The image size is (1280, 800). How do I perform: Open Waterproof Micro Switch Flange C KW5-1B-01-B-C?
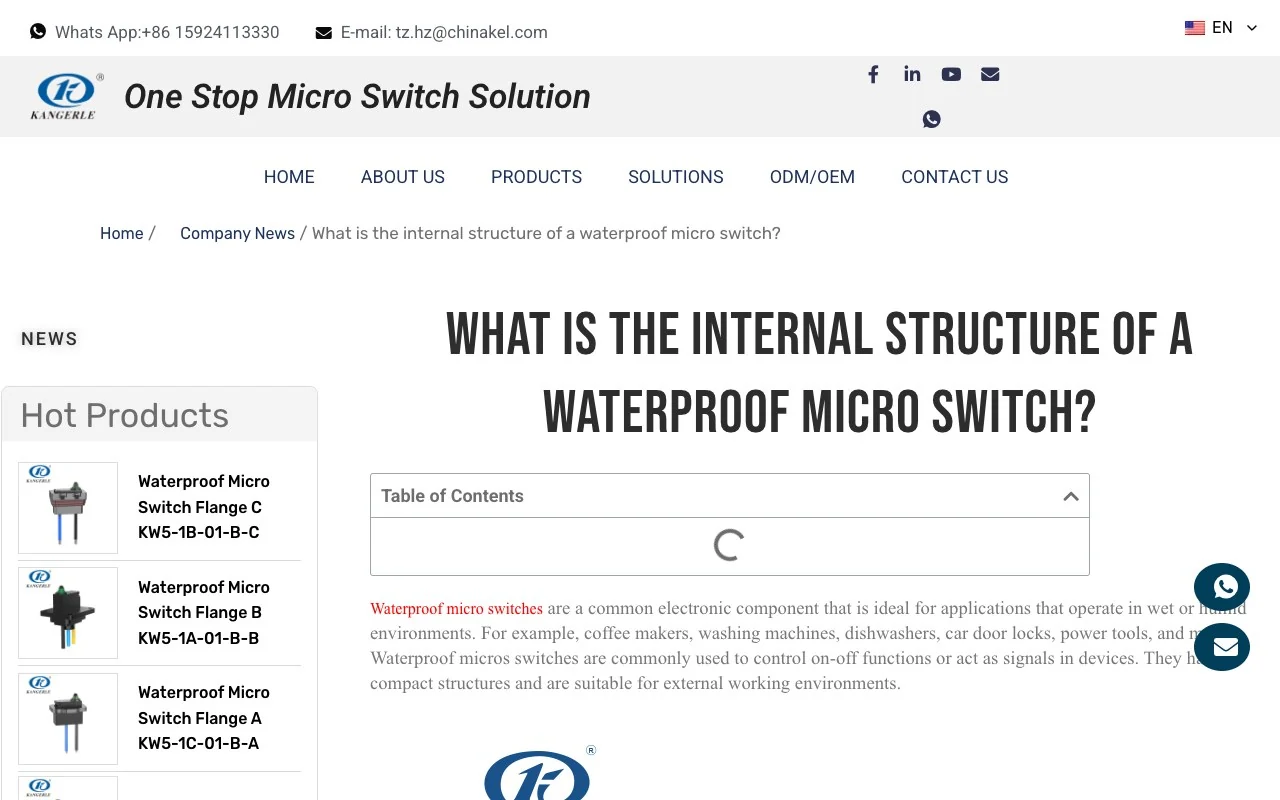[204, 507]
